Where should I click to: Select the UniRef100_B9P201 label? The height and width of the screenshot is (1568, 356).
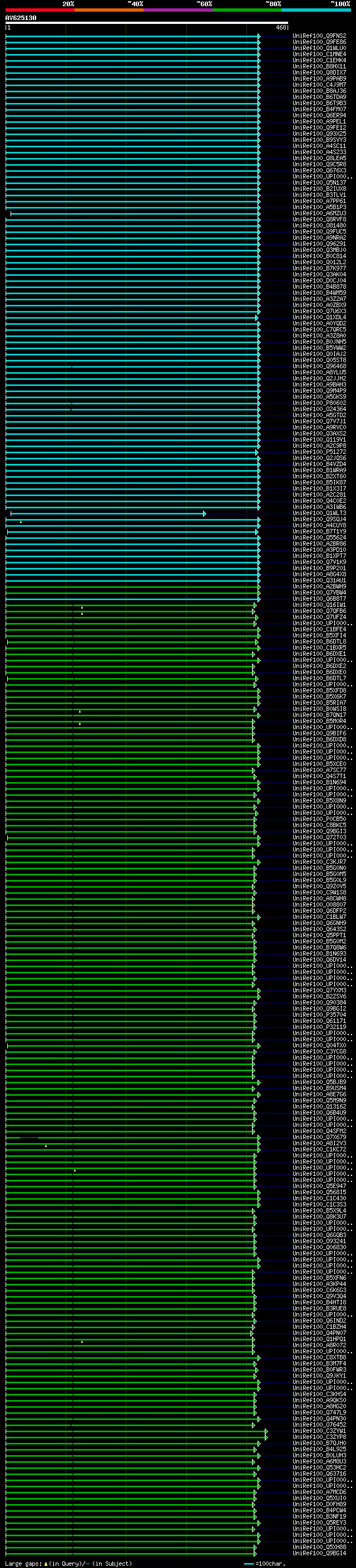[319, 568]
